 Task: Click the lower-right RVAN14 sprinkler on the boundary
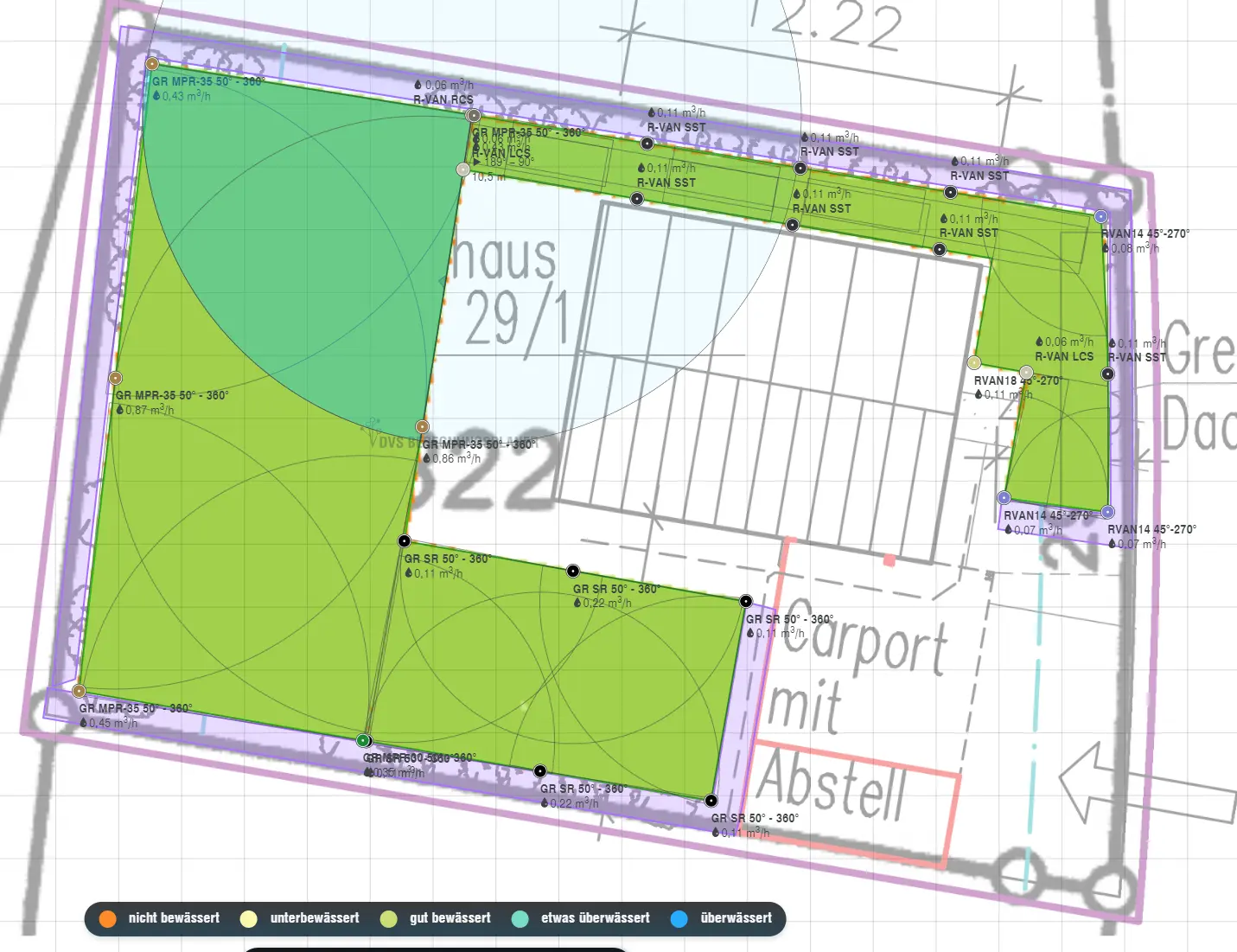pos(1107,512)
